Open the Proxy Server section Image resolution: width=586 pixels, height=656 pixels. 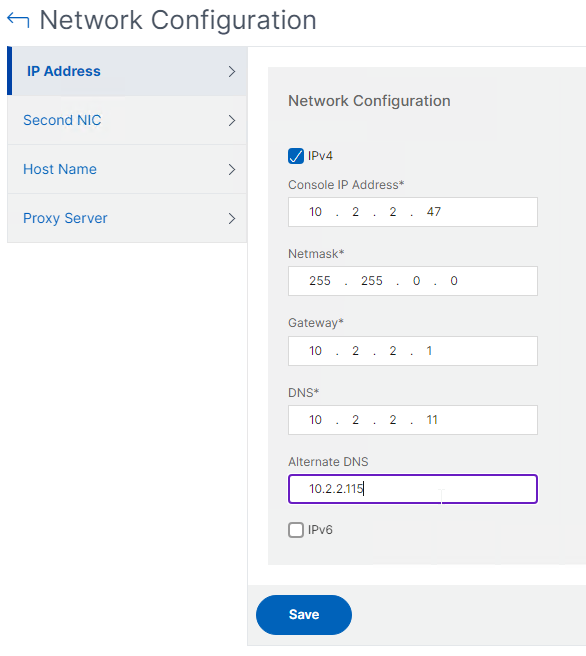[x=127, y=218]
